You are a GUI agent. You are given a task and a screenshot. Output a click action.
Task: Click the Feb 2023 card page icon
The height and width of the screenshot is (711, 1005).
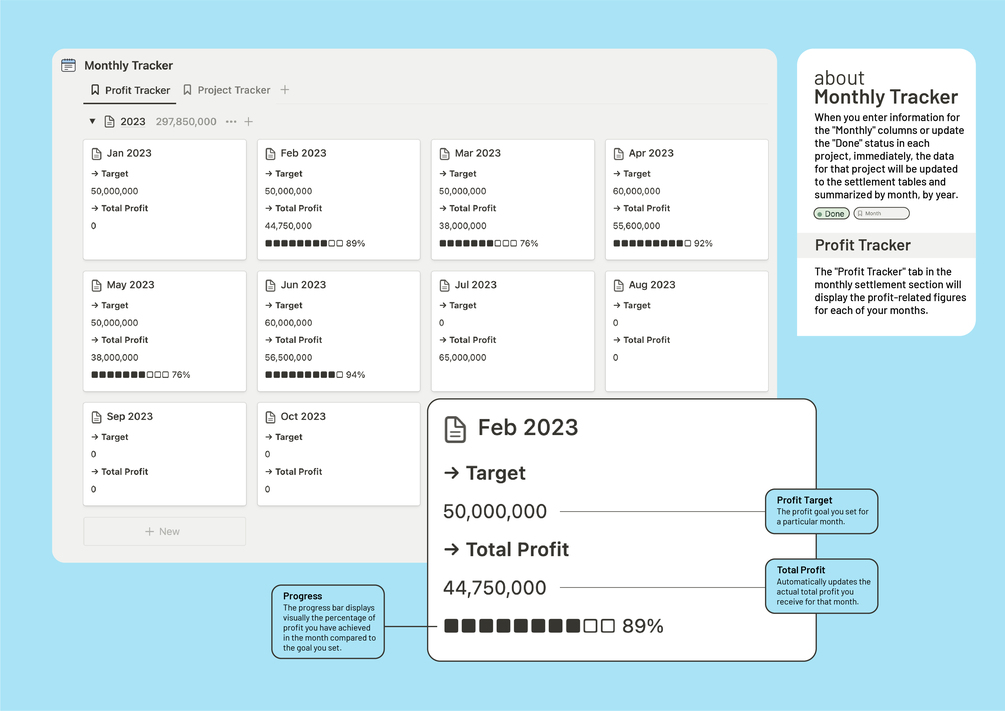click(270, 154)
